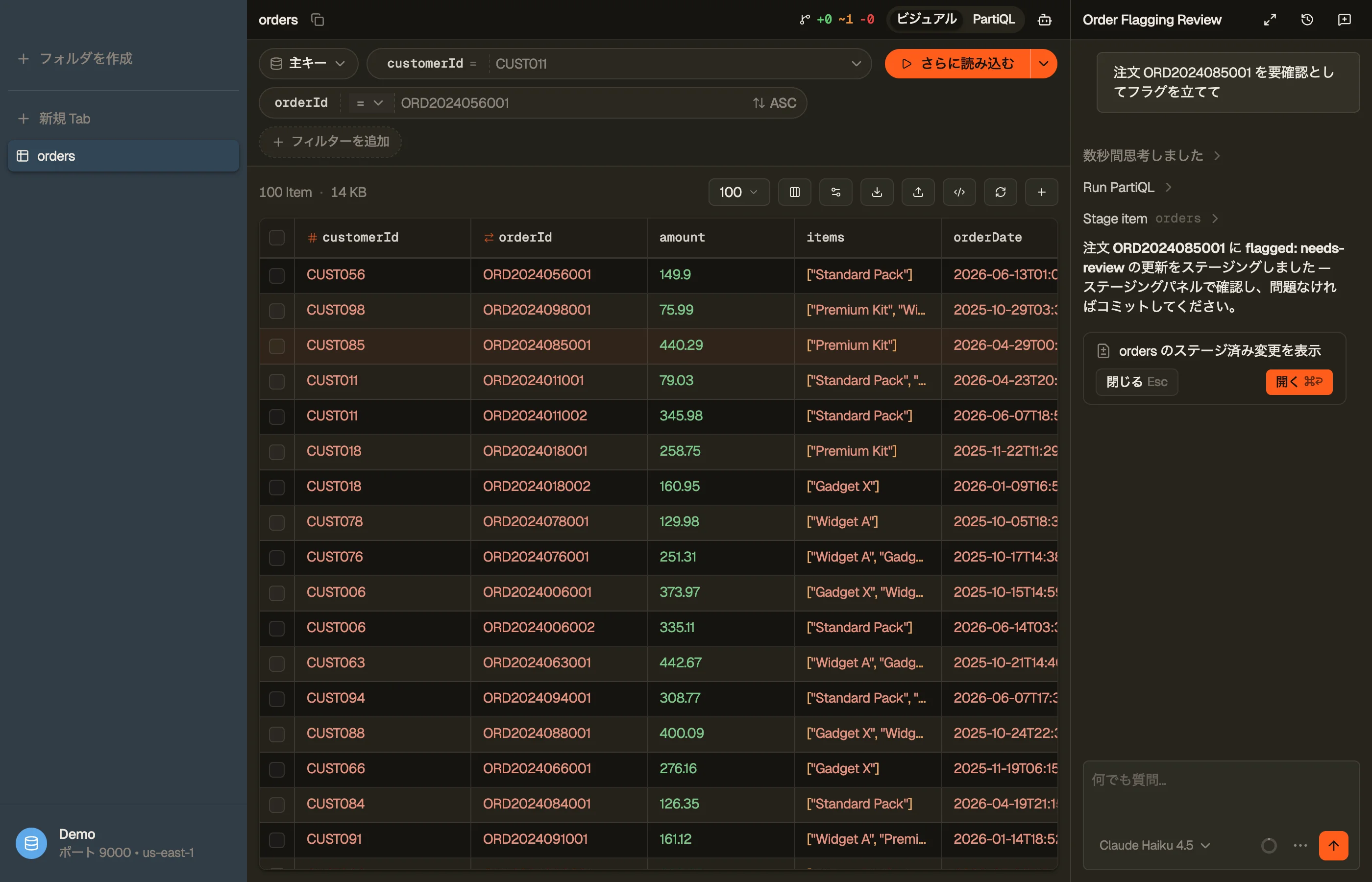1372x882 pixels.
Task: Open the git branch changes indicator
Action: click(836, 20)
